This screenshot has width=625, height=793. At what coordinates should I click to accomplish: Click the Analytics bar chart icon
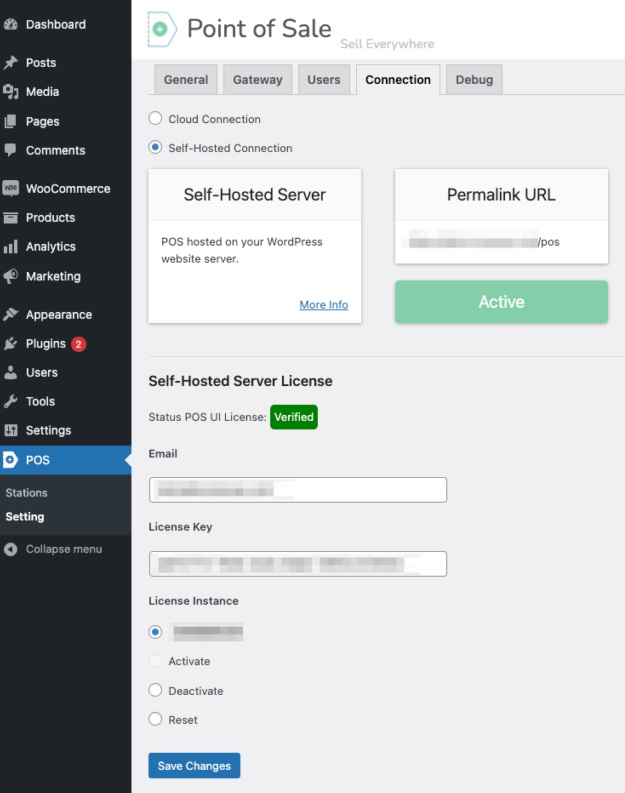(x=11, y=247)
